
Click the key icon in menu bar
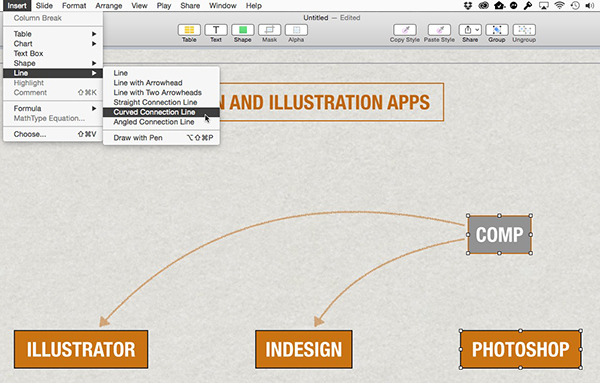[528, 5]
